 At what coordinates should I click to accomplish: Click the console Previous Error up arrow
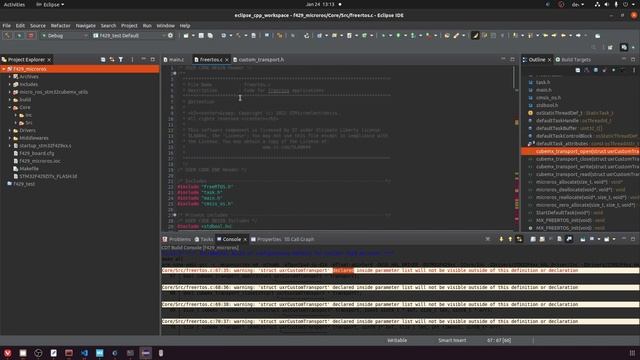coord(510,239)
